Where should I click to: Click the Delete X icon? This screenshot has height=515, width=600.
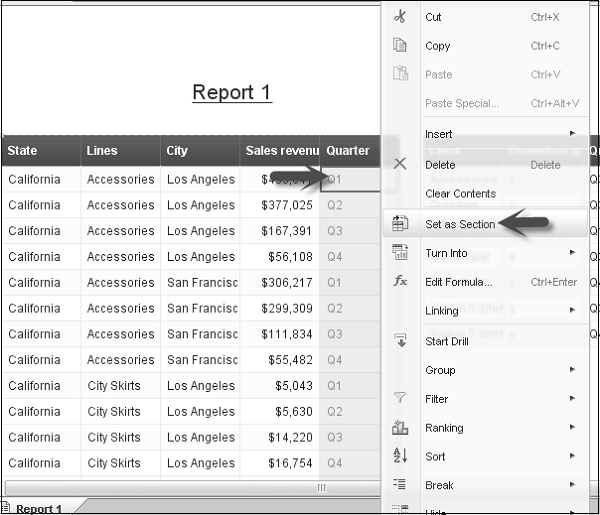[x=400, y=164]
